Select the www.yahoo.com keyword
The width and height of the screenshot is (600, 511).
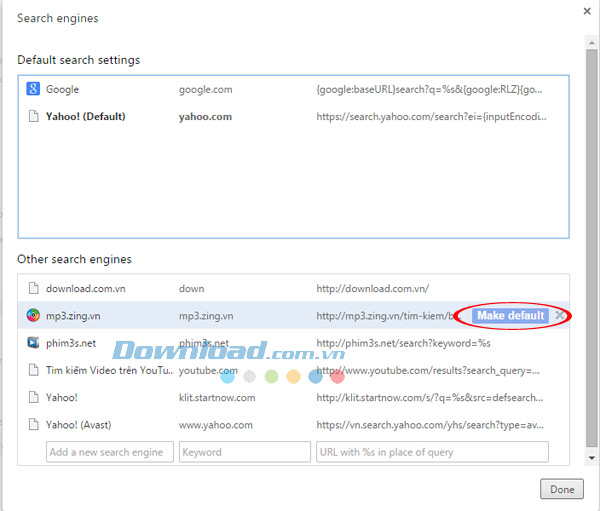(x=216, y=424)
